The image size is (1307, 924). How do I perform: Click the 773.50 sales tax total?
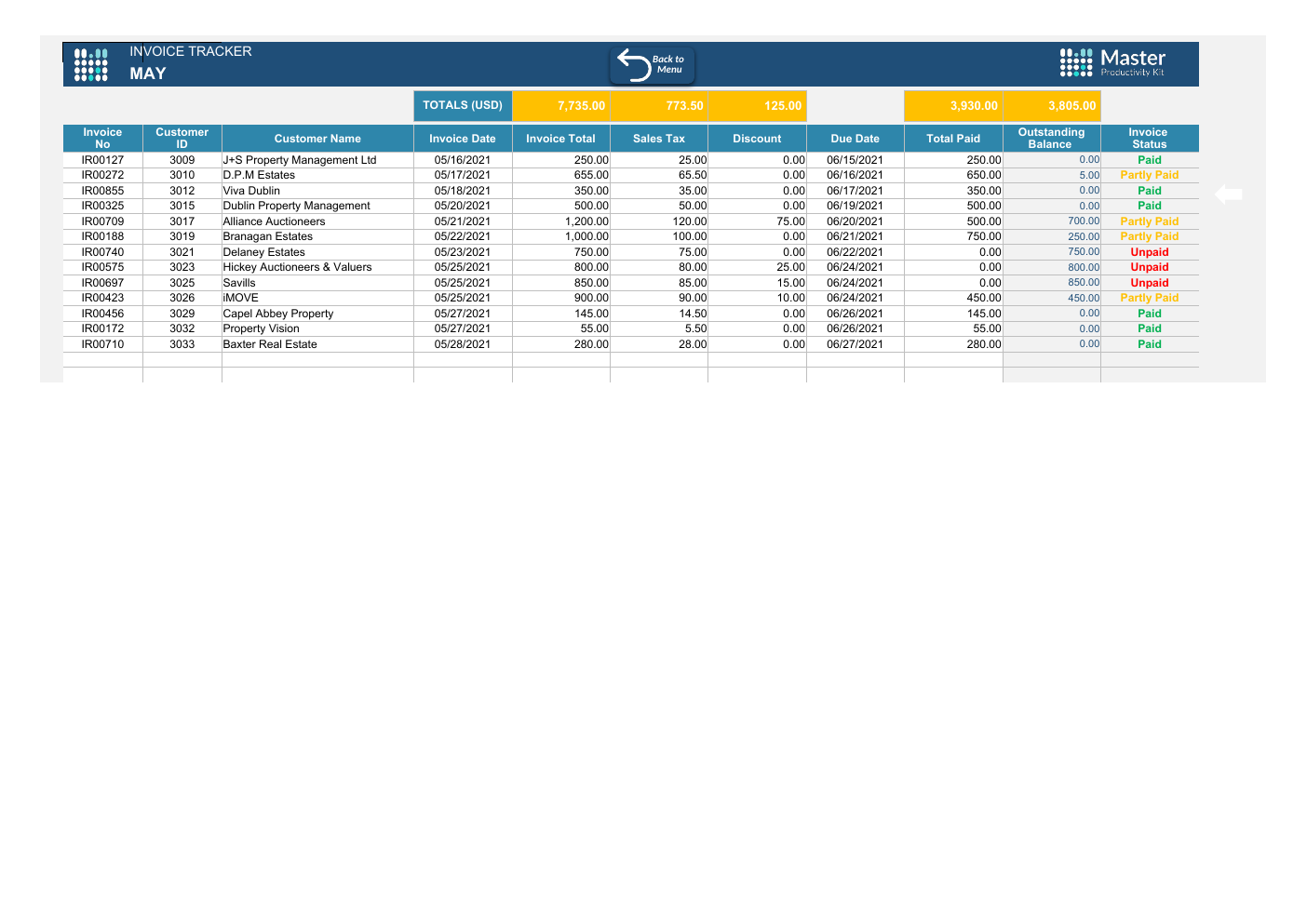tap(659, 106)
